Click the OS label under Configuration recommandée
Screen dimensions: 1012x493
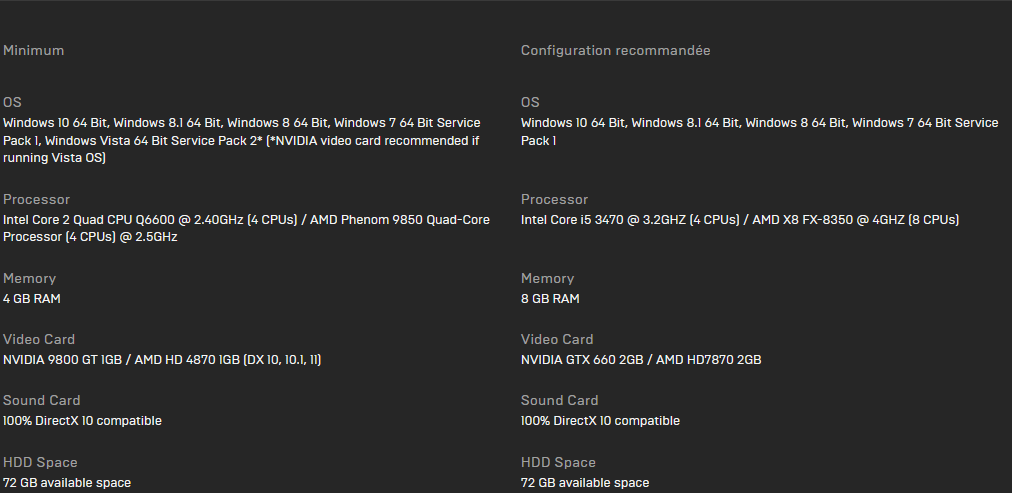[x=530, y=102]
